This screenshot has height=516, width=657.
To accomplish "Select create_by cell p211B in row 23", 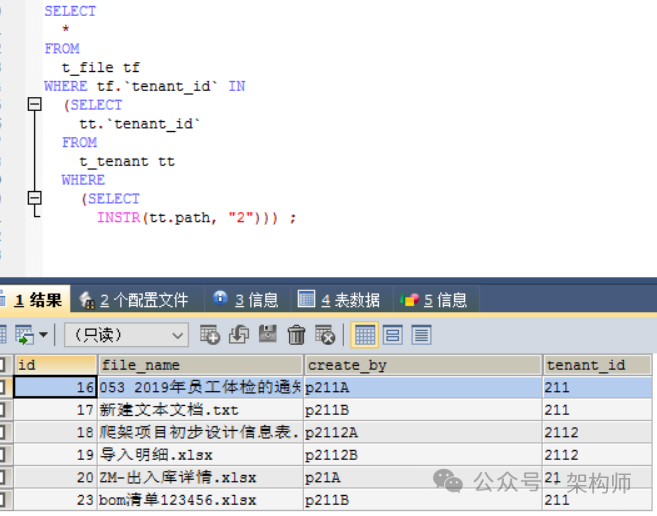I will click(x=423, y=500).
